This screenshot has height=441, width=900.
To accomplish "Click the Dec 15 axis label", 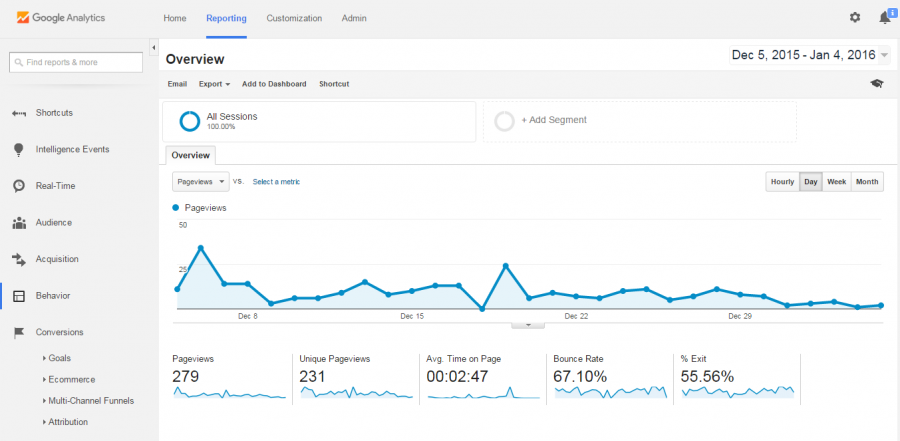I will pyautogui.click(x=412, y=316).
